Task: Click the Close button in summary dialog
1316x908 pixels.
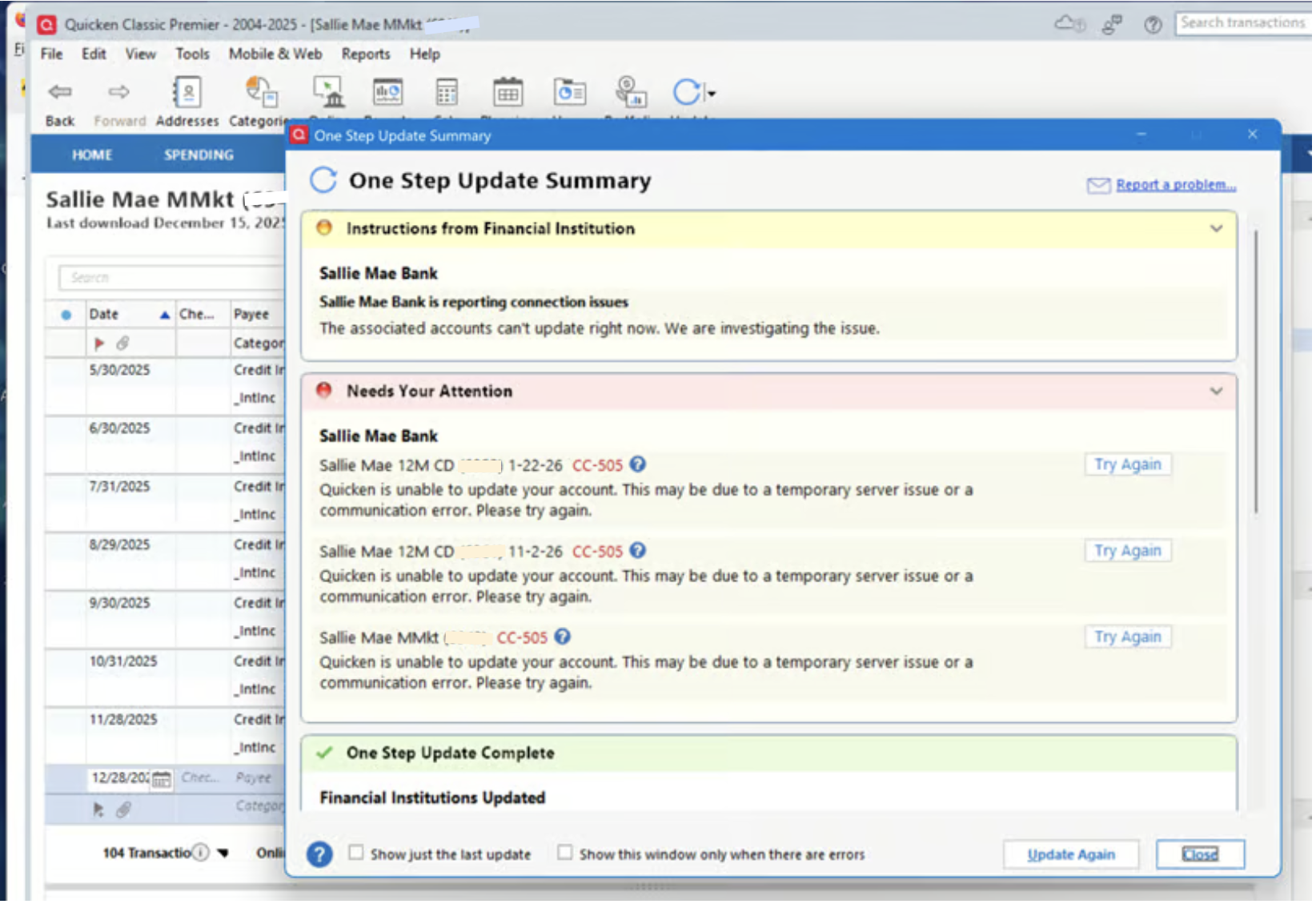Action: [1200, 855]
